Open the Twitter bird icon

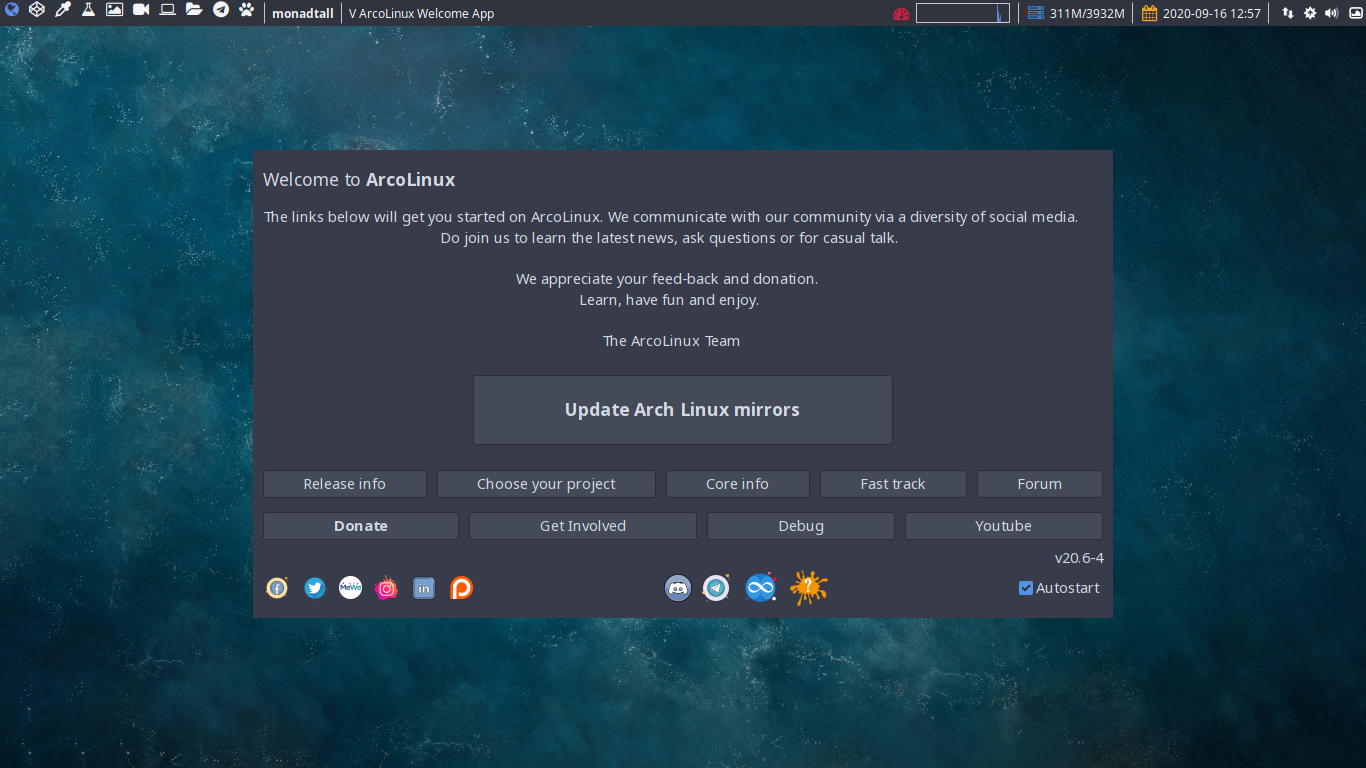tap(315, 588)
